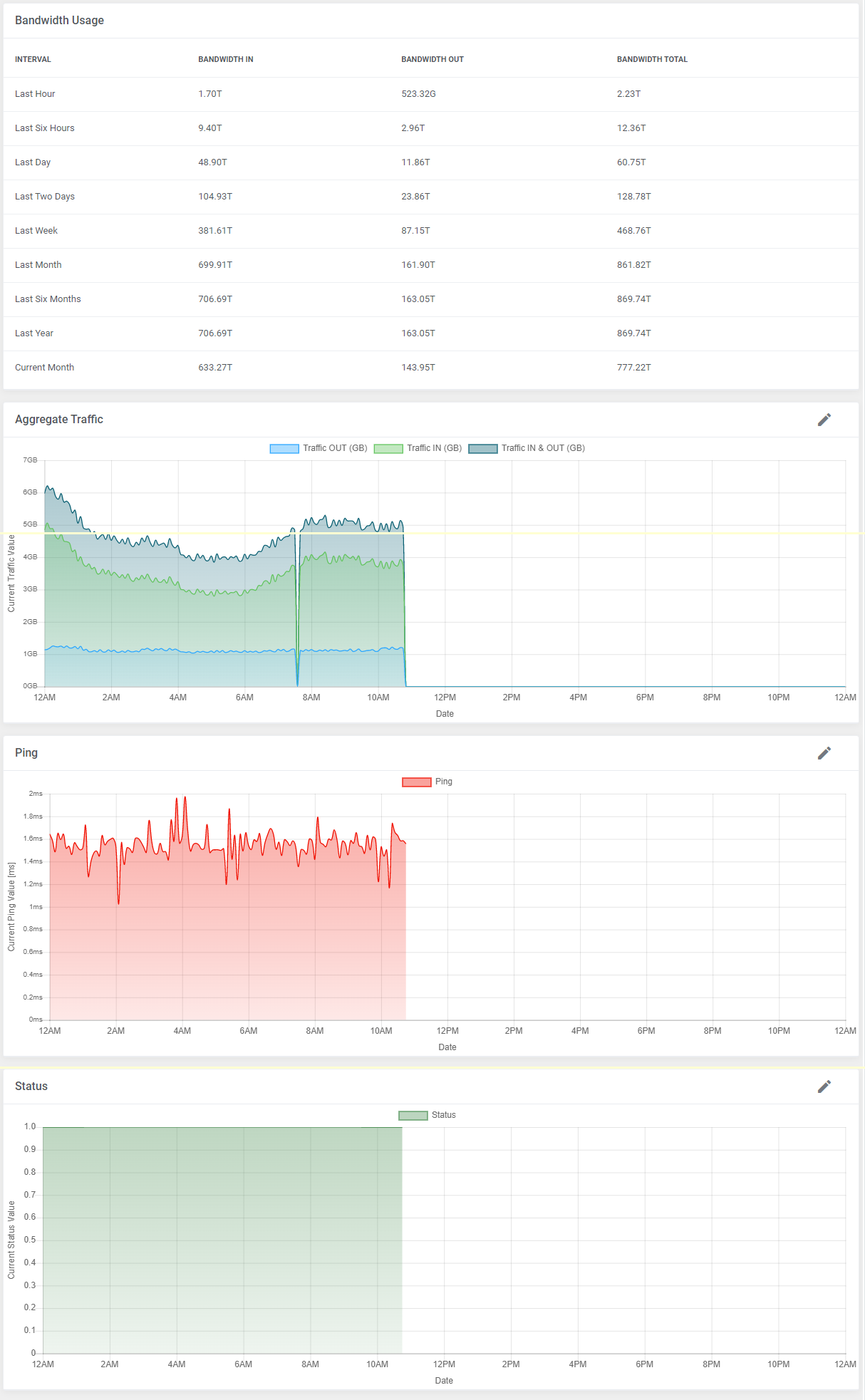This screenshot has height=1400, width=865.
Task: Click the 'Last Six Hours' row label
Action: pyautogui.click(x=45, y=128)
